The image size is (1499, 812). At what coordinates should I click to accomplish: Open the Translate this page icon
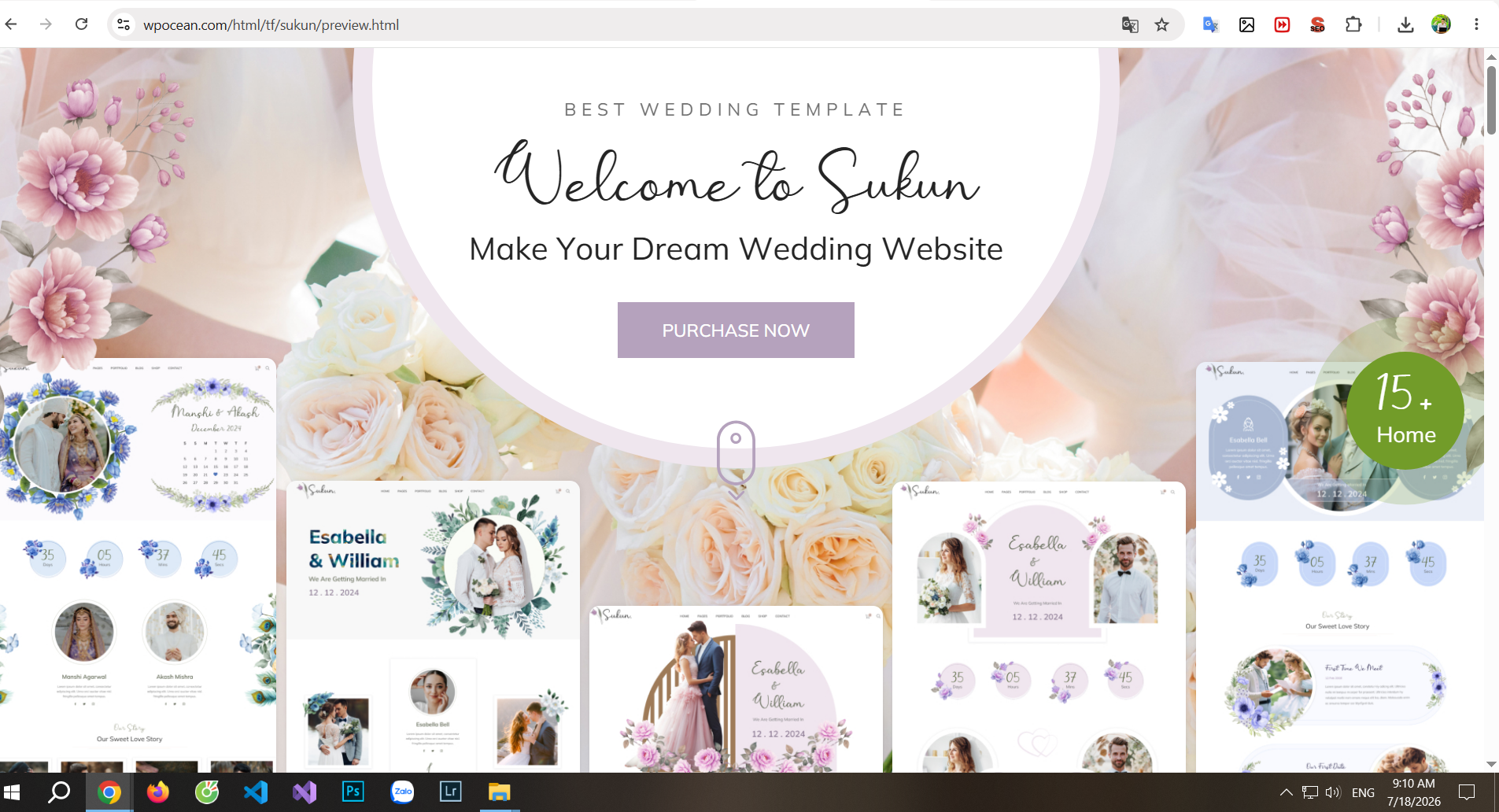point(1130,24)
